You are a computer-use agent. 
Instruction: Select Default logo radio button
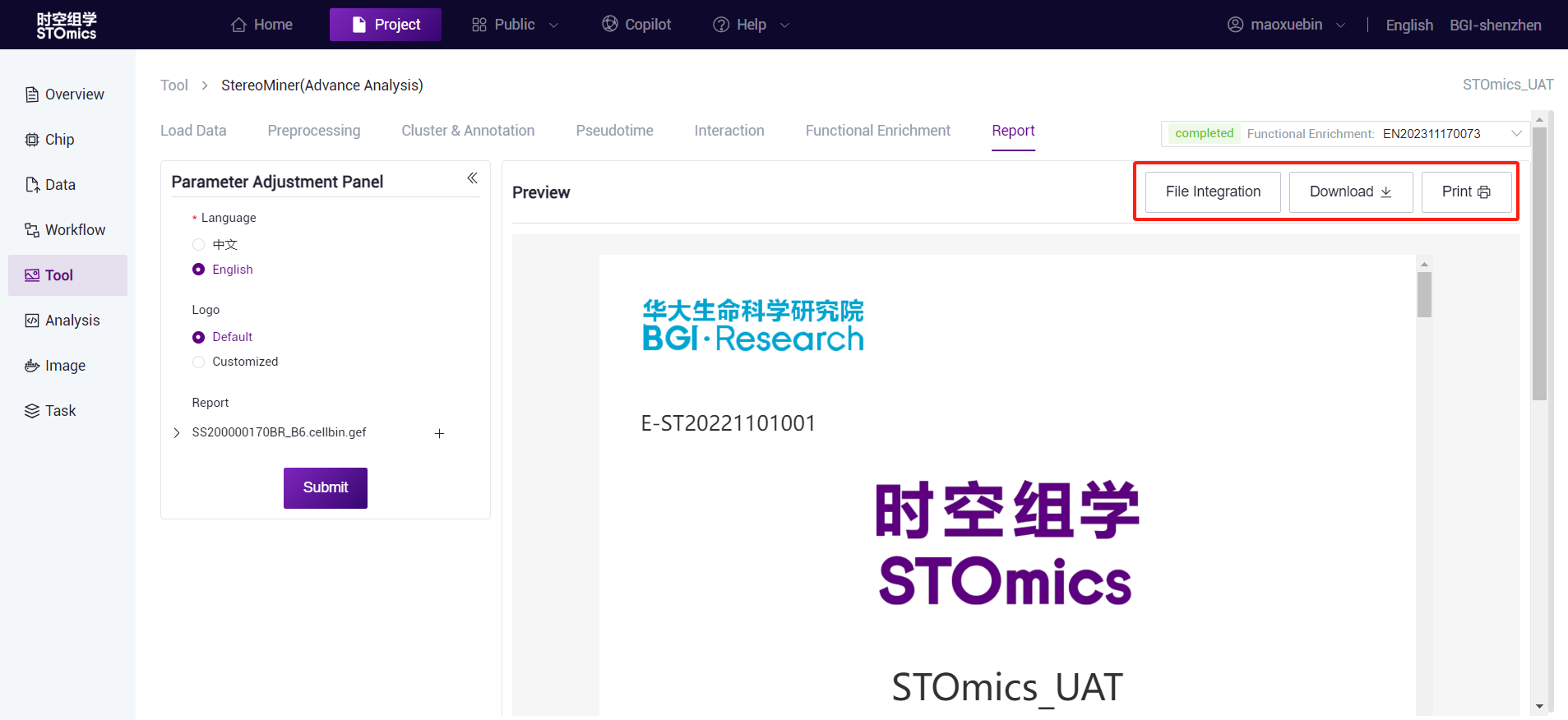click(198, 337)
